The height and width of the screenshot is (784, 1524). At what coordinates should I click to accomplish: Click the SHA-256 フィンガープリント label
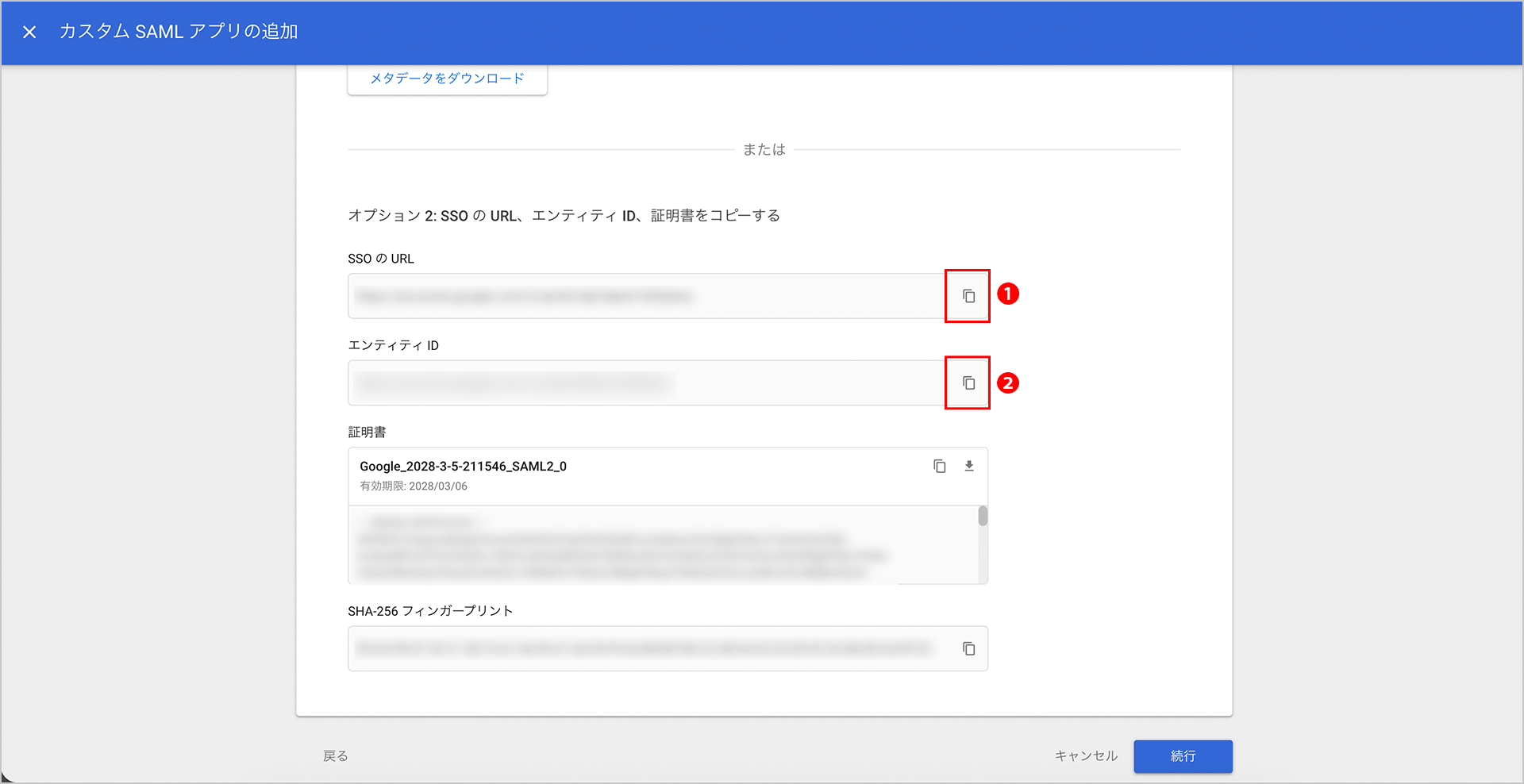click(430, 611)
